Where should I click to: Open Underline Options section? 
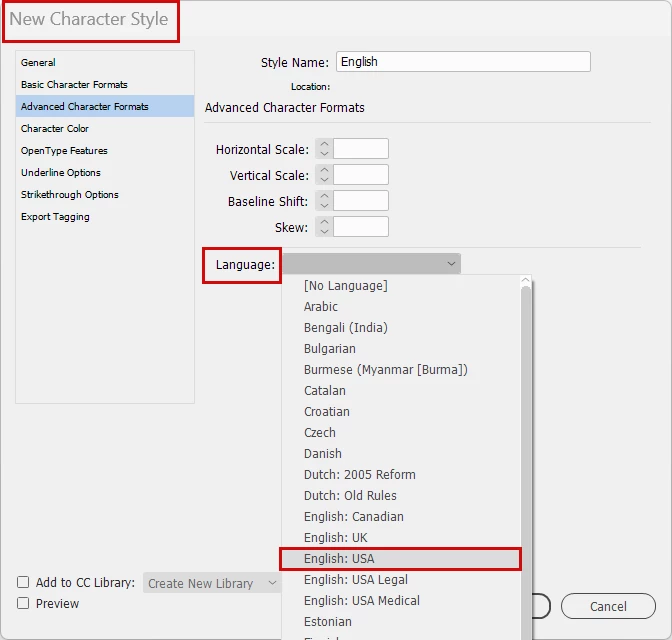(x=105, y=172)
